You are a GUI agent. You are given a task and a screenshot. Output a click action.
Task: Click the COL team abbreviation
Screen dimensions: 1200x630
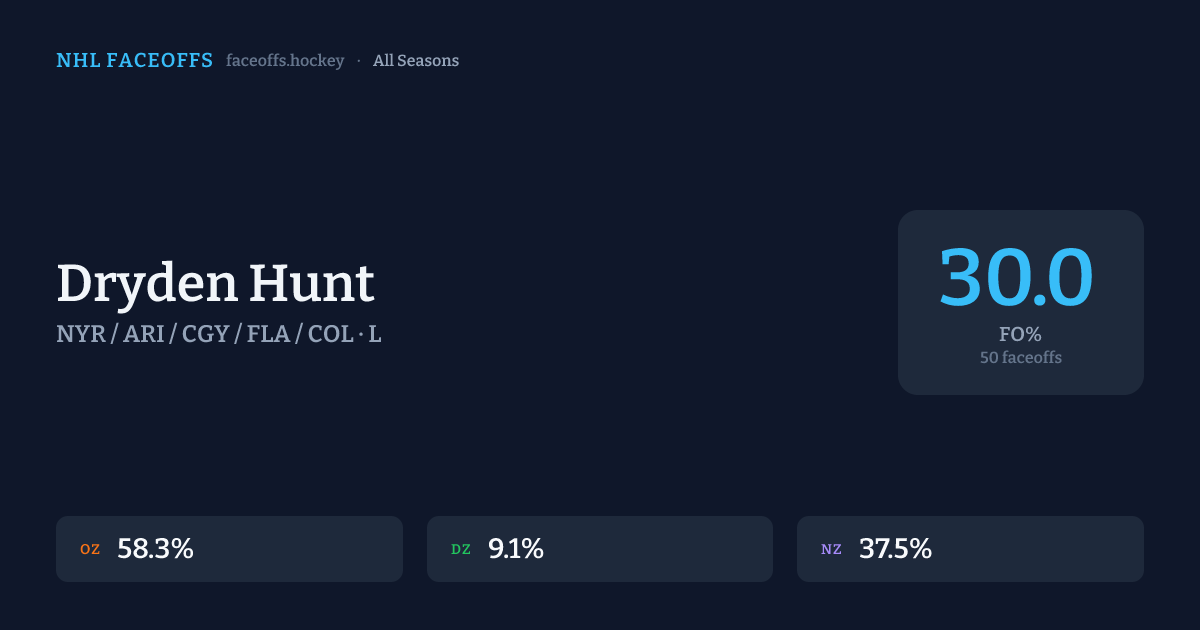click(330, 334)
